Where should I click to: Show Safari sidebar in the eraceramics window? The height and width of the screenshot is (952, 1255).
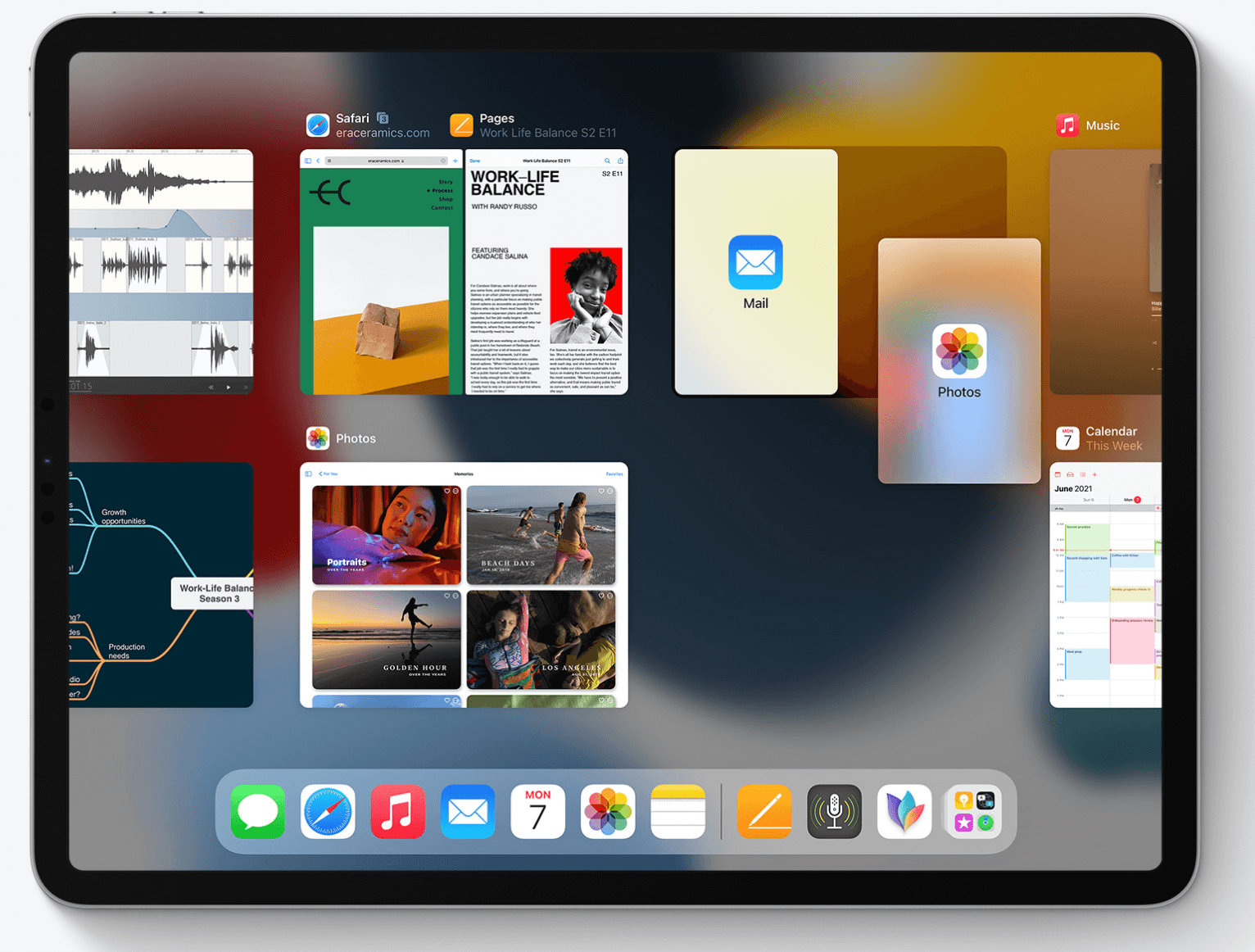click(x=308, y=161)
